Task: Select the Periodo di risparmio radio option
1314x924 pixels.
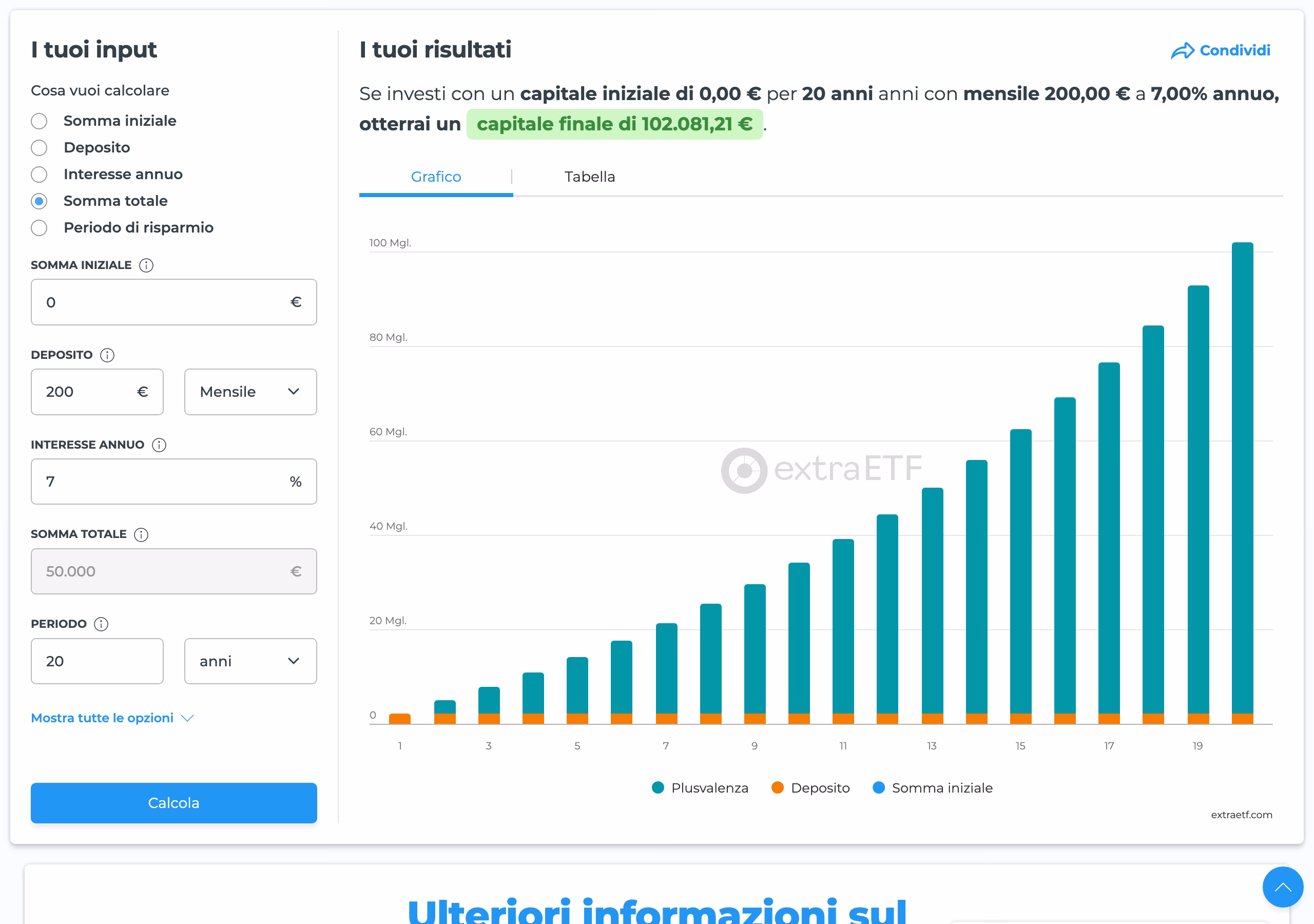Action: pyautogui.click(x=39, y=228)
